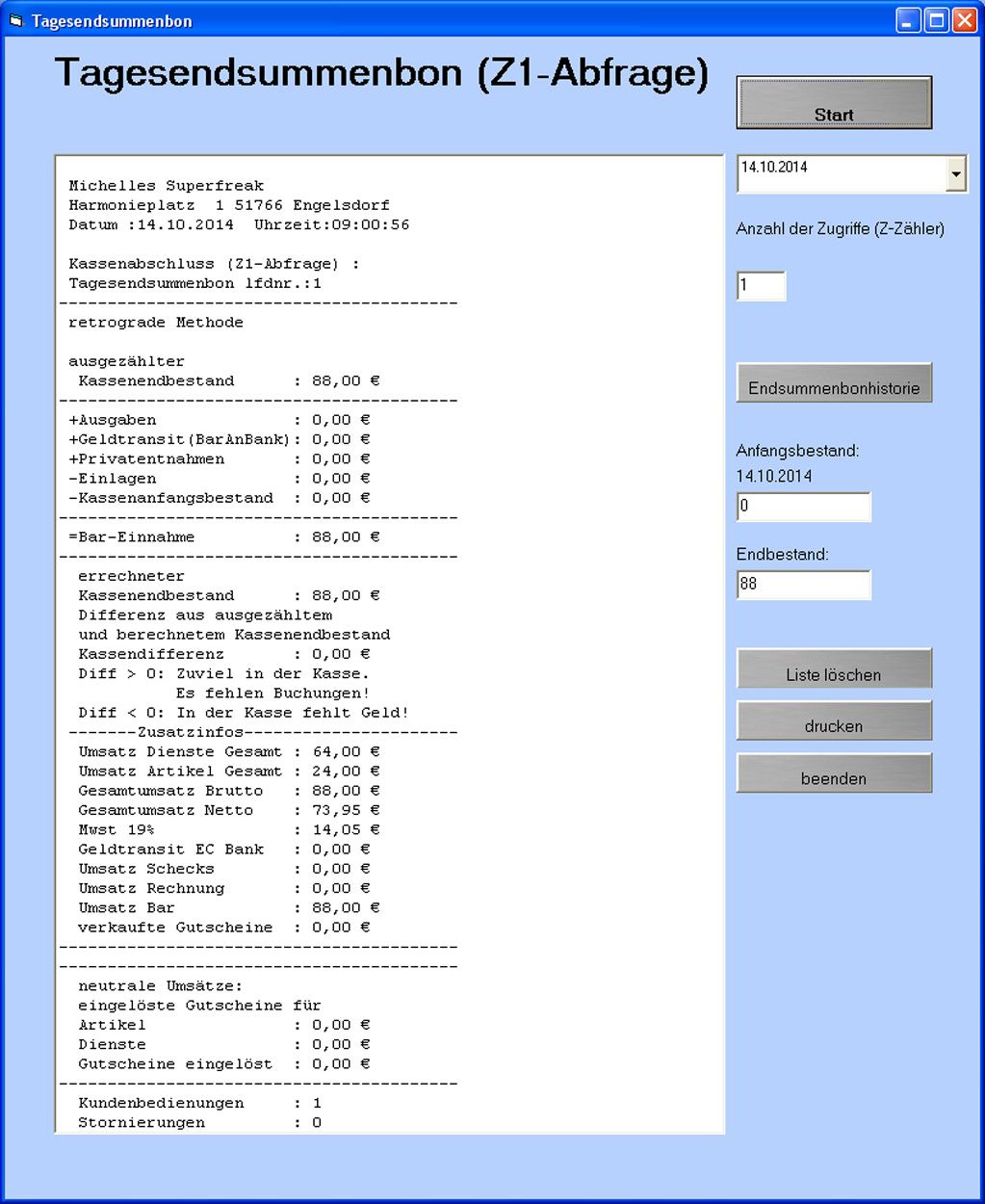Viewport: 985px width, 1204px height.
Task: Exit via the beenden button
Action: point(834,773)
